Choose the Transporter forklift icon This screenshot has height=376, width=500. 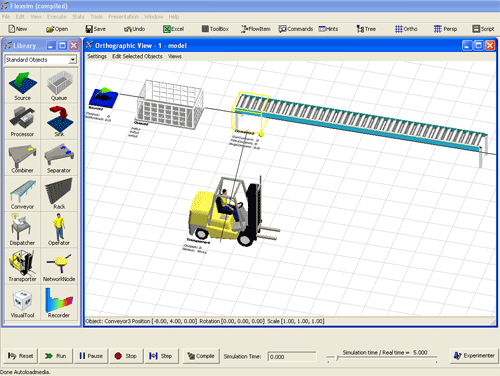click(x=22, y=266)
